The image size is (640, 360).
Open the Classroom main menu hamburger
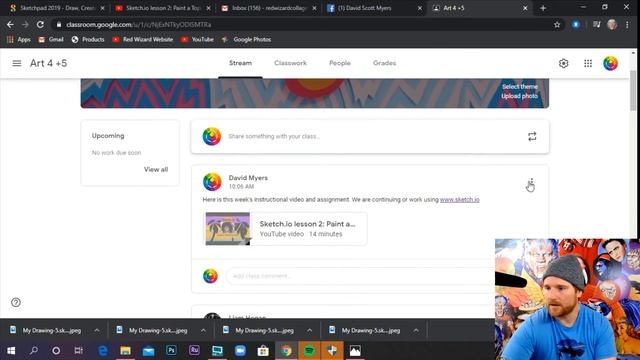coord(17,63)
